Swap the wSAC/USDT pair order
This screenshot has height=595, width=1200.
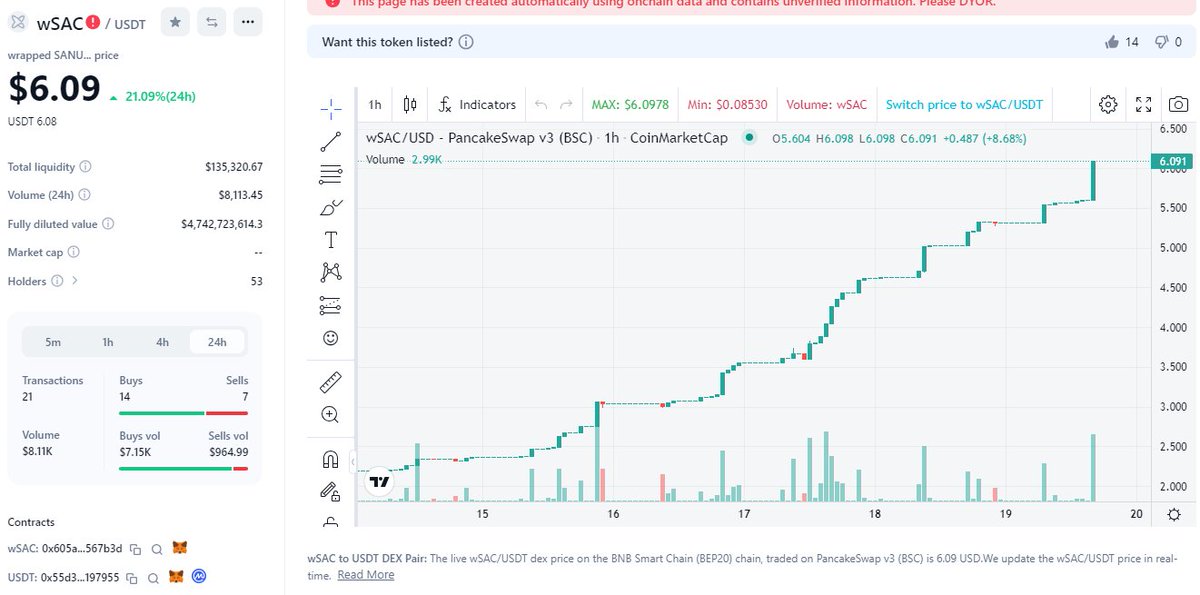(211, 22)
